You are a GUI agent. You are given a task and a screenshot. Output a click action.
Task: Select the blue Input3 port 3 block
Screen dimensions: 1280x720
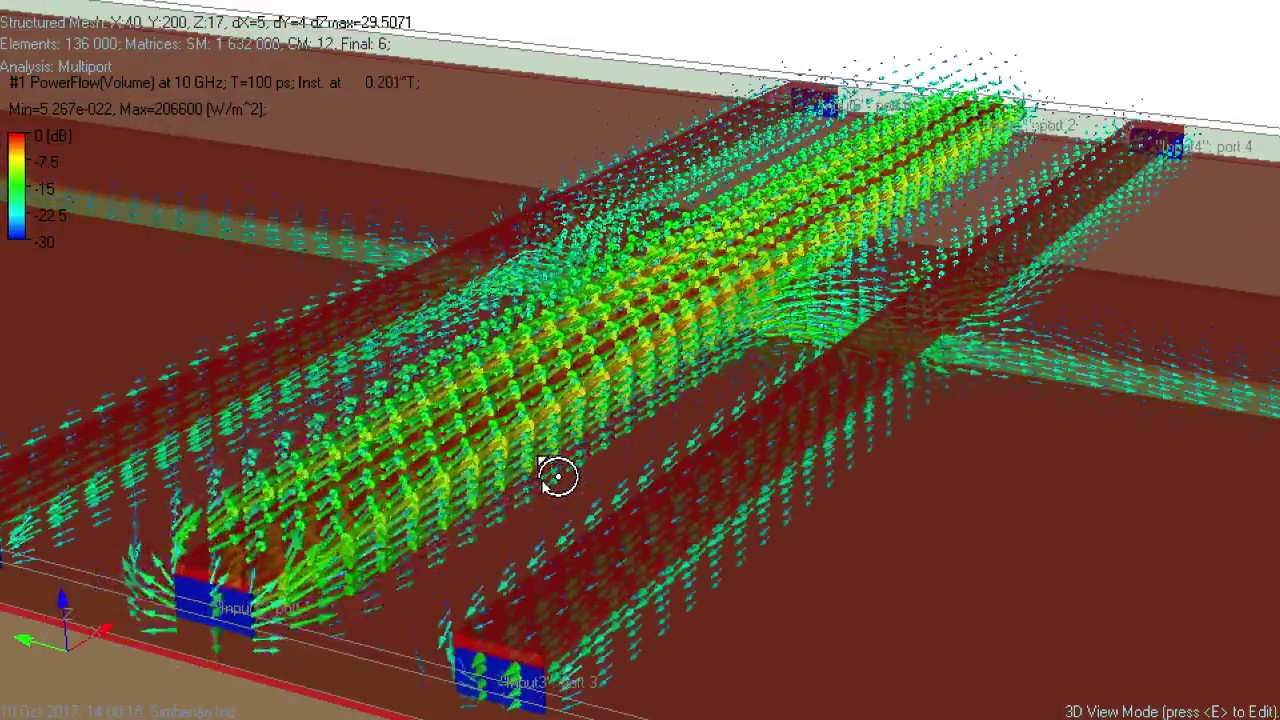pyautogui.click(x=498, y=677)
